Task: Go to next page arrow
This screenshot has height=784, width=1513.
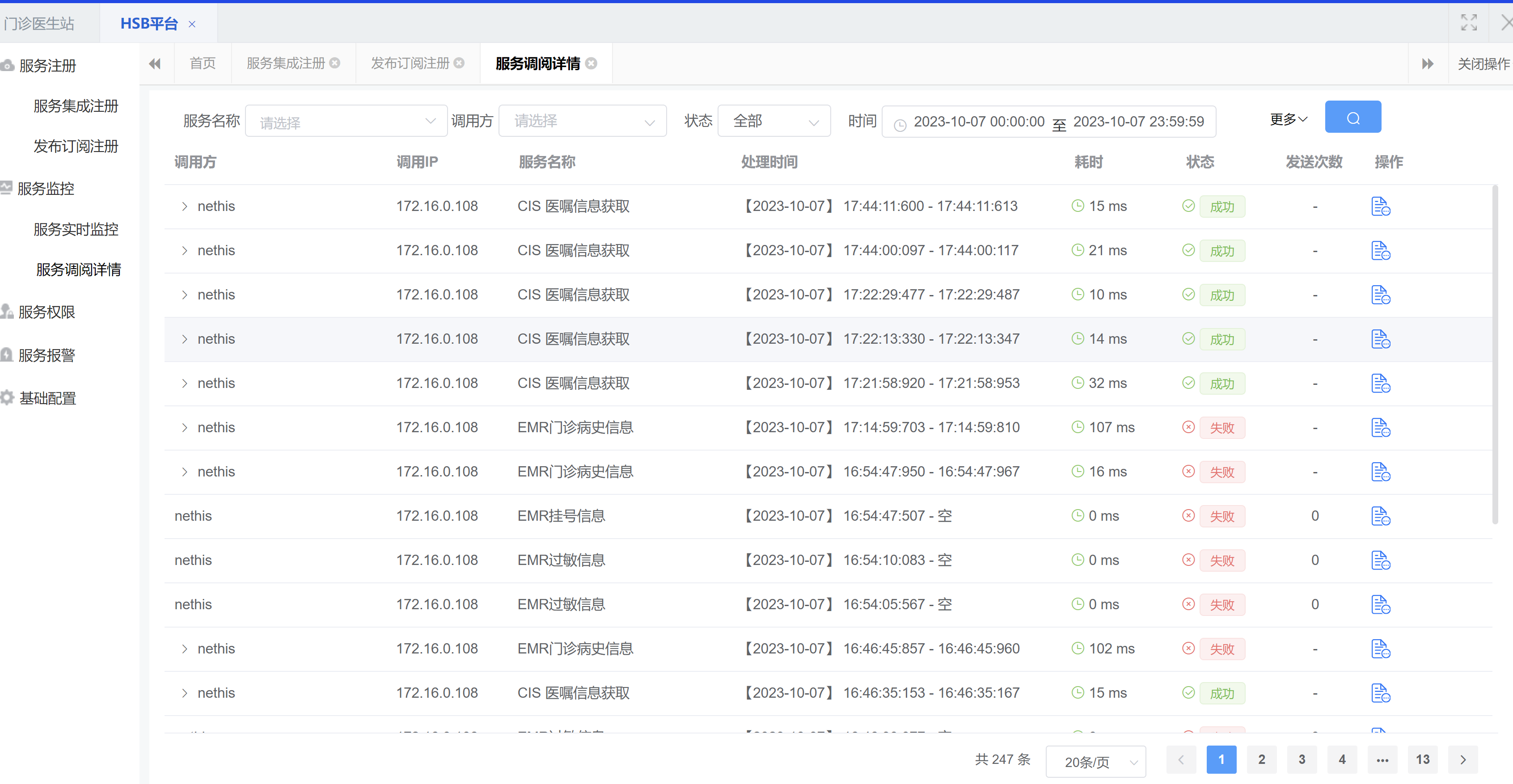Action: point(1463,760)
